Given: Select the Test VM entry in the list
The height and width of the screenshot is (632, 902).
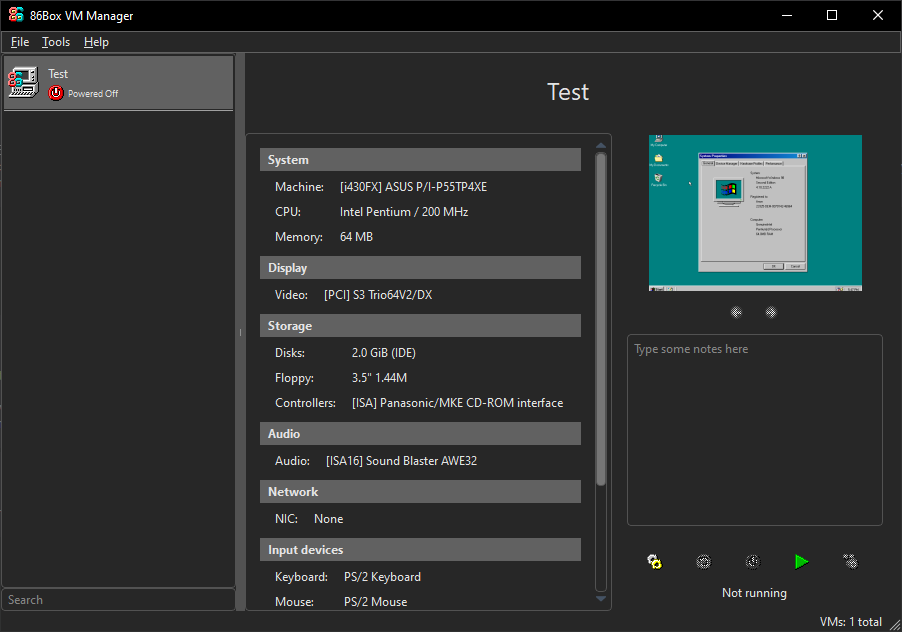Looking at the screenshot, I should 119,82.
